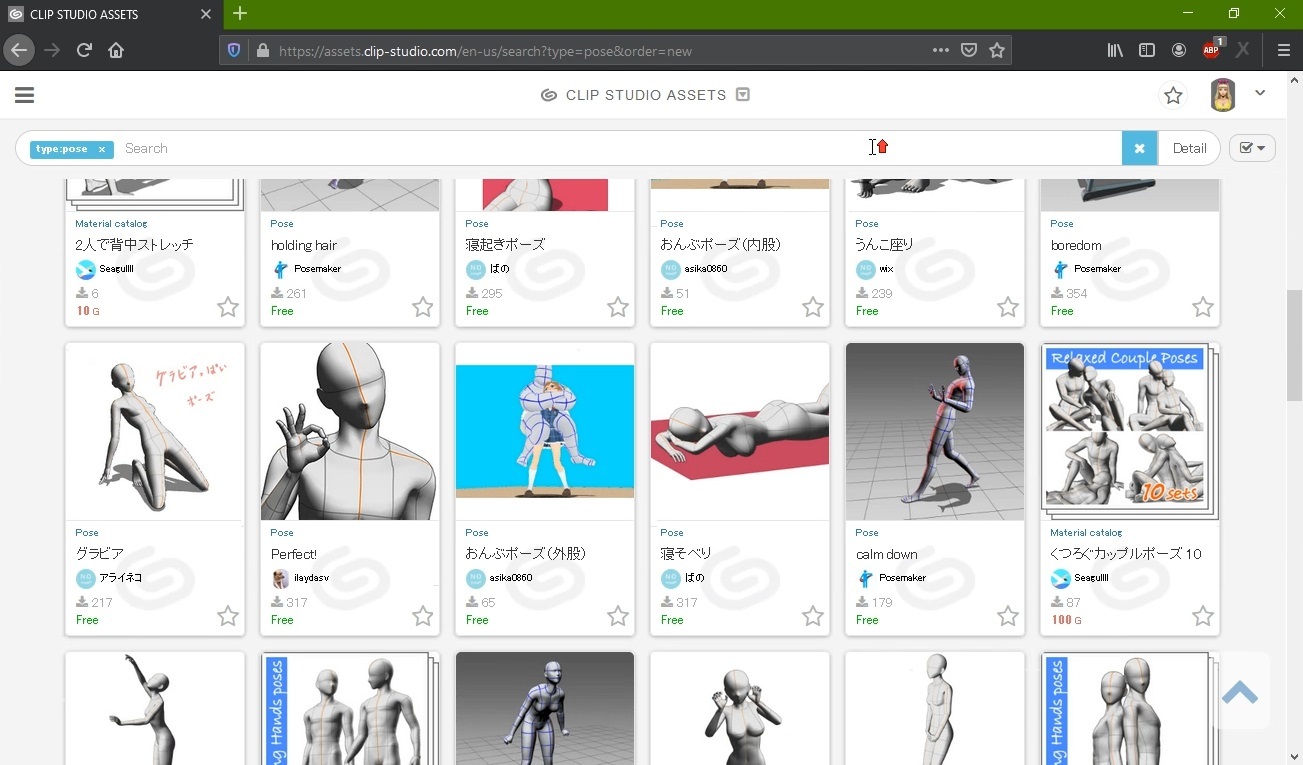Open the 'boredom' title link

[x=1076, y=245]
